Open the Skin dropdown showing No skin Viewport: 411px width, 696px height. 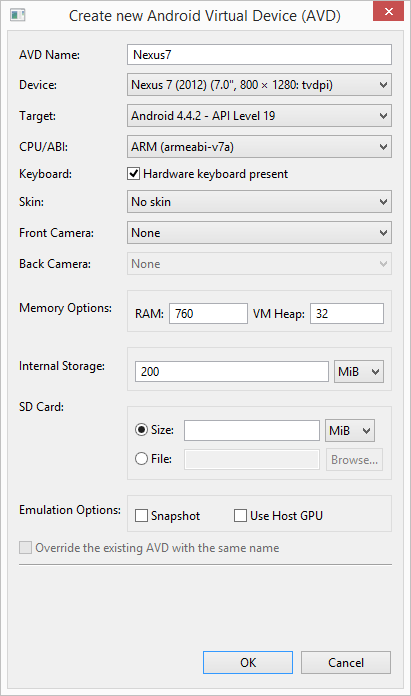259,202
